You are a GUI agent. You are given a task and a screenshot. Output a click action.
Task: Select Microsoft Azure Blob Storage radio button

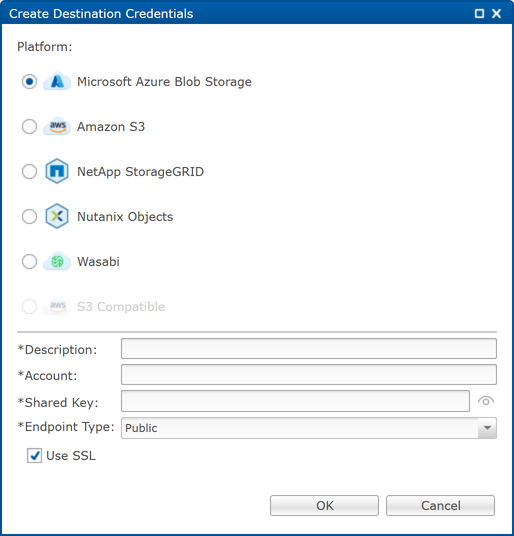coord(29,82)
